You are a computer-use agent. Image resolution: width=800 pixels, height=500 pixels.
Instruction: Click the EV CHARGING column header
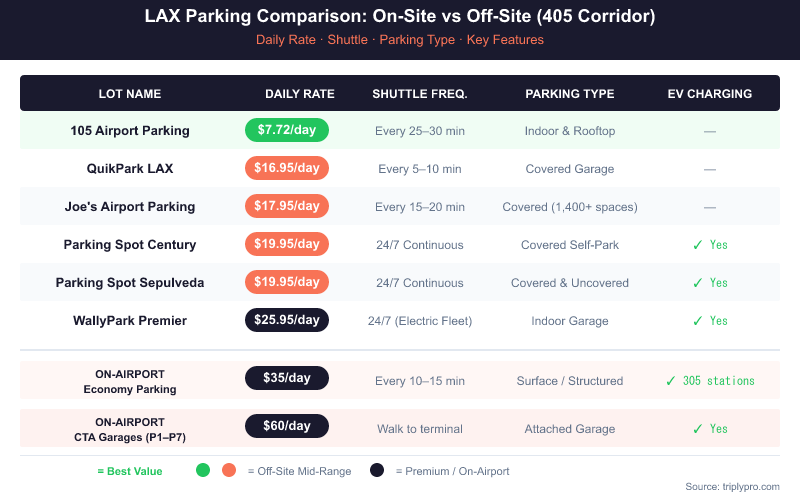[x=710, y=94]
